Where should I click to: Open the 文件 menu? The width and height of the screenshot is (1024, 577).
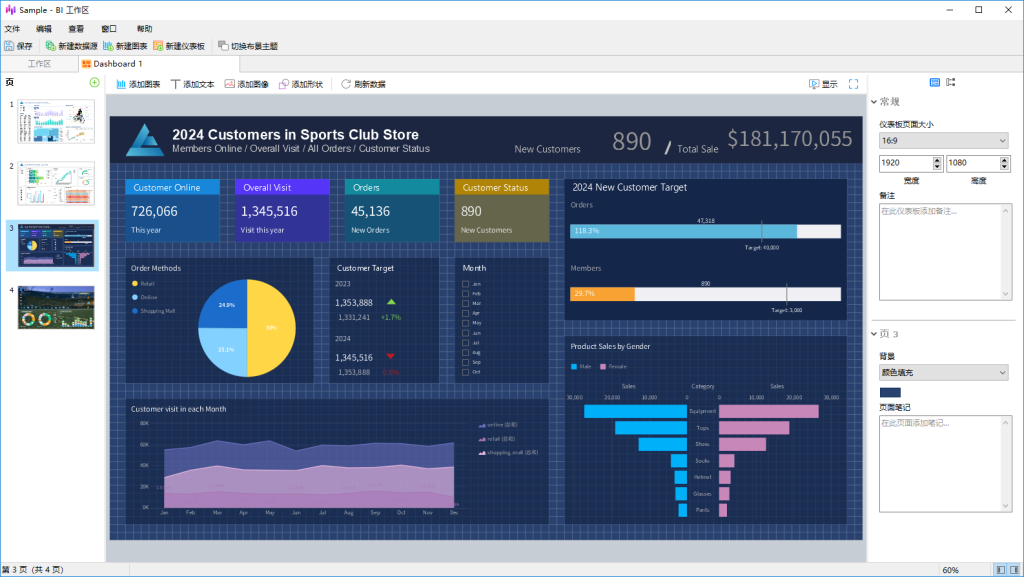pyautogui.click(x=12, y=29)
